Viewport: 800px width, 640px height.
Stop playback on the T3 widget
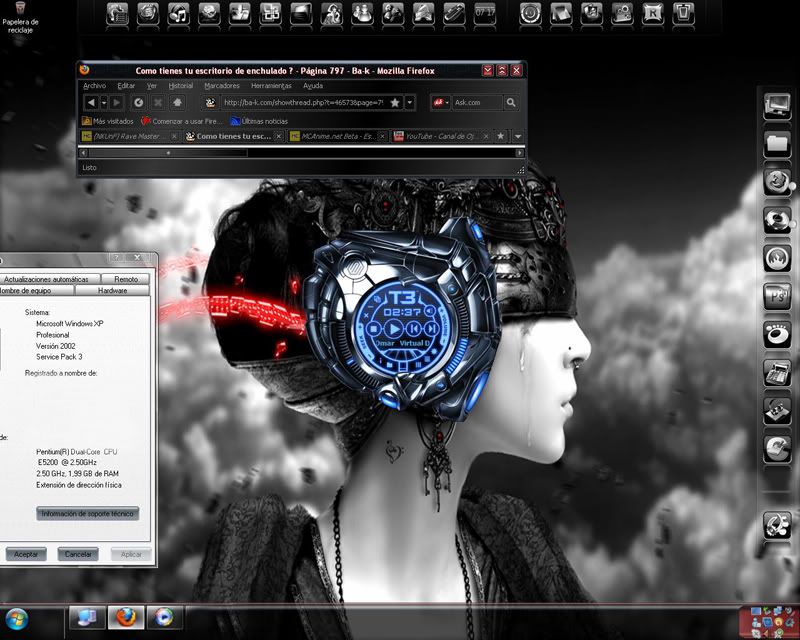point(373,329)
